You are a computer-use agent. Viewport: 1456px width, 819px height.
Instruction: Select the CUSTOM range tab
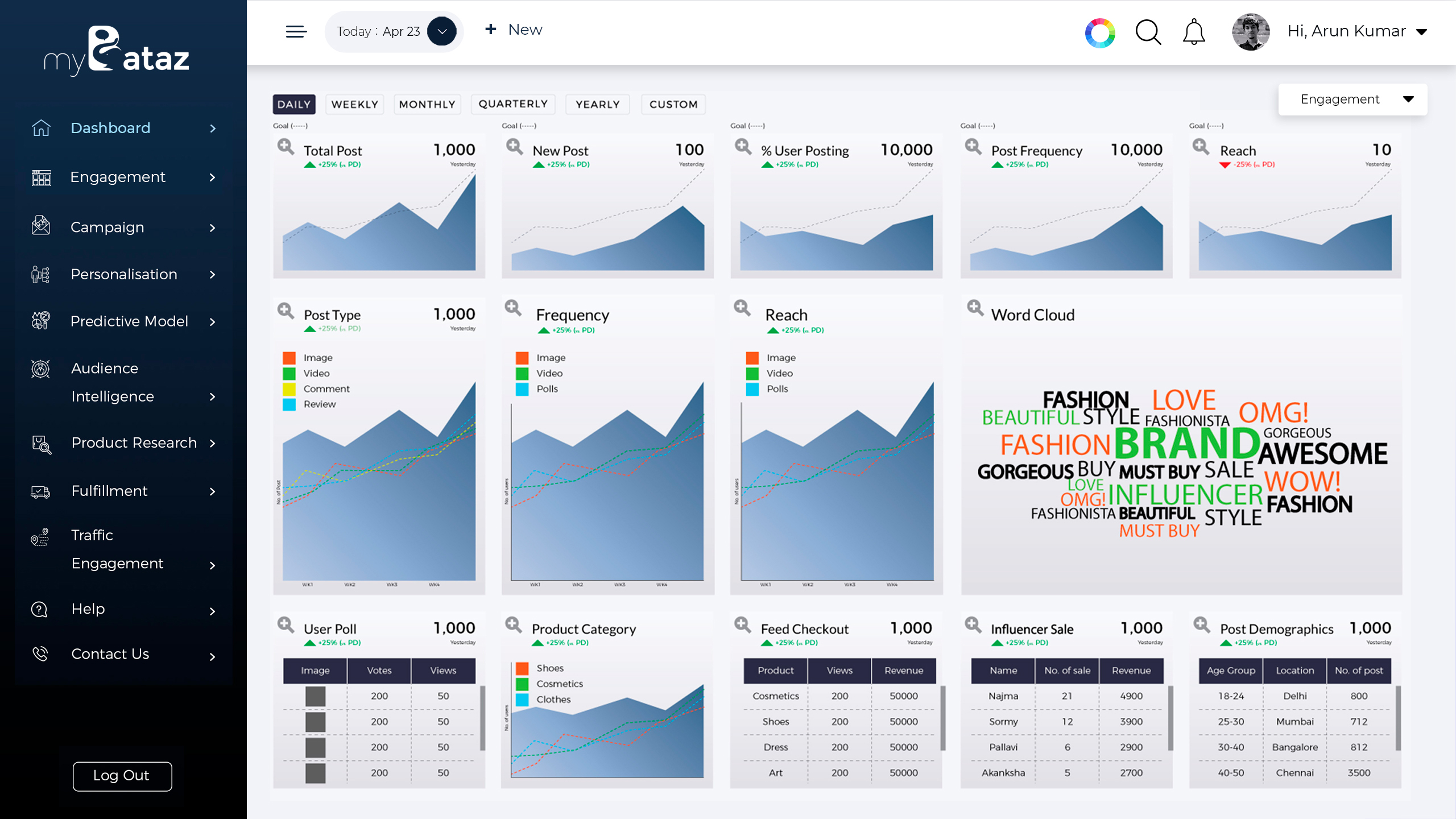click(673, 104)
